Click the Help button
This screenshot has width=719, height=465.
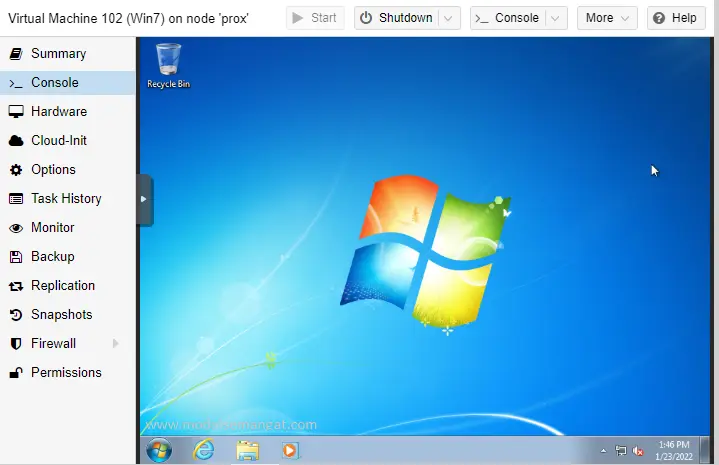tap(676, 18)
